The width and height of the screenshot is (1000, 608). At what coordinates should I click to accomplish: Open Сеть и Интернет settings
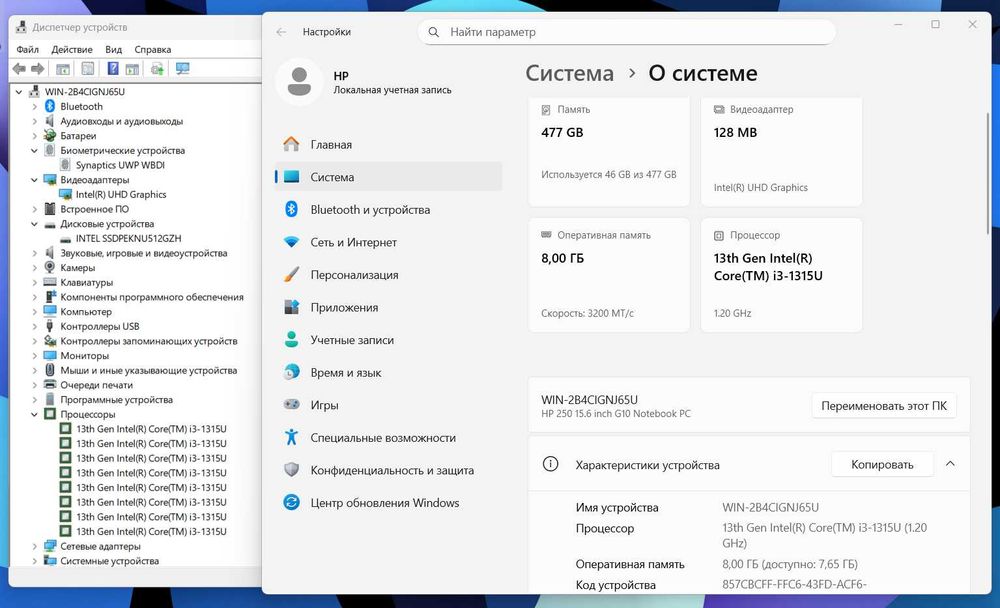pyautogui.click(x=388, y=242)
